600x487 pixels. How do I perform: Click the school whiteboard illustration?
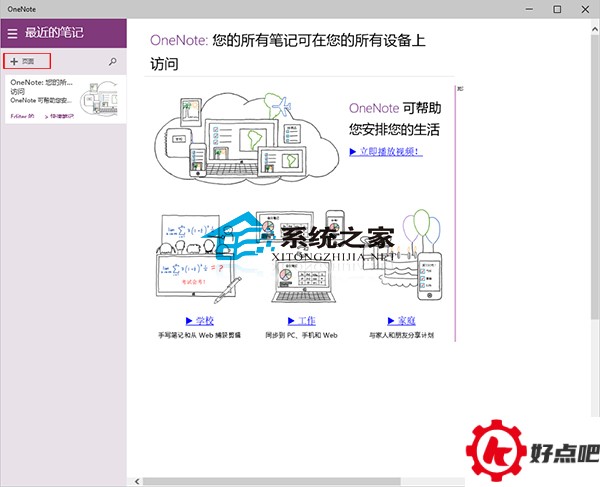click(x=199, y=258)
